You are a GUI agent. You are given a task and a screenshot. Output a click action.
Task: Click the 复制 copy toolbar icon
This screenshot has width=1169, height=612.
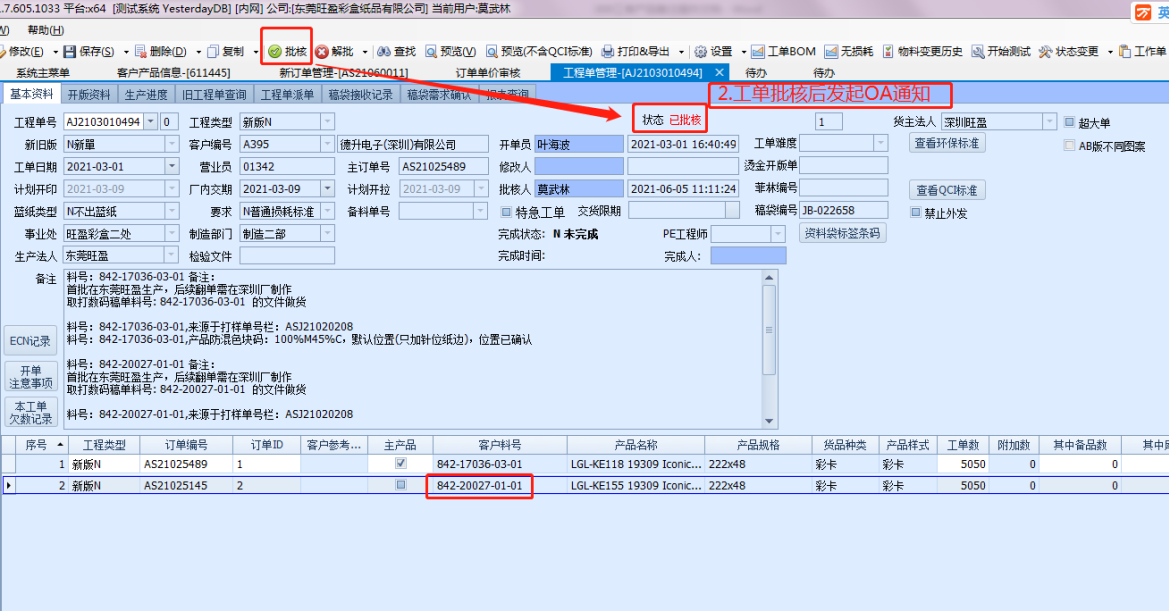pyautogui.click(x=213, y=51)
